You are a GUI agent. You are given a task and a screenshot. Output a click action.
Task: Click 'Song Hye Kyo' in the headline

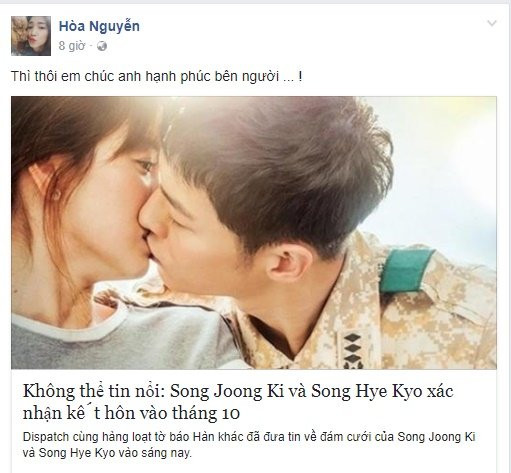point(367,391)
